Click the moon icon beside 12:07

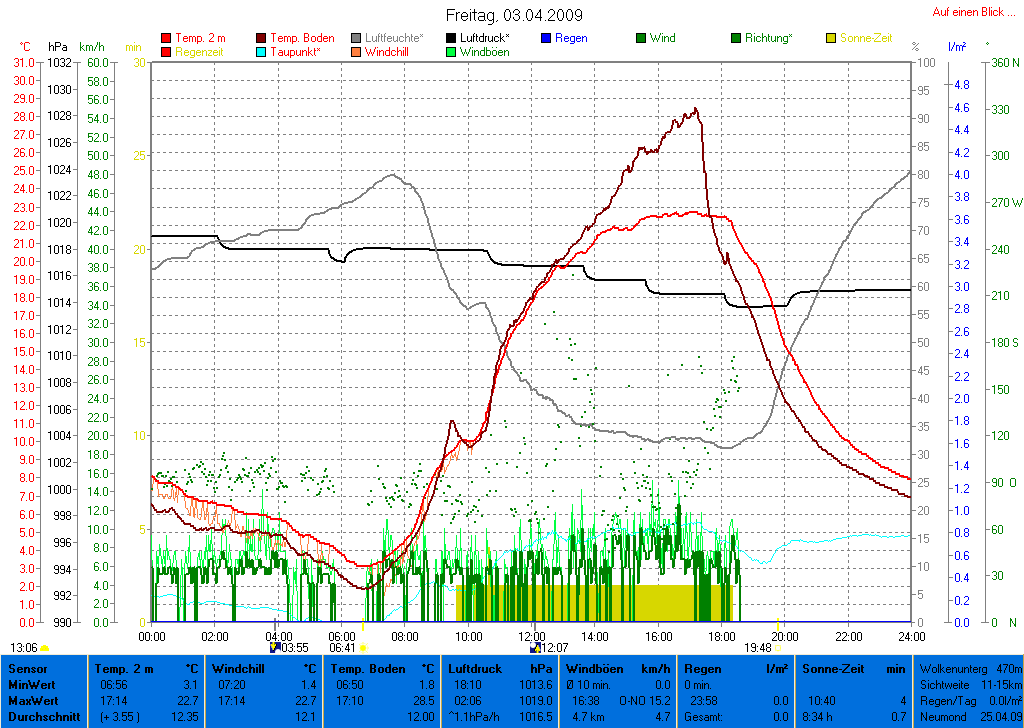[535, 647]
